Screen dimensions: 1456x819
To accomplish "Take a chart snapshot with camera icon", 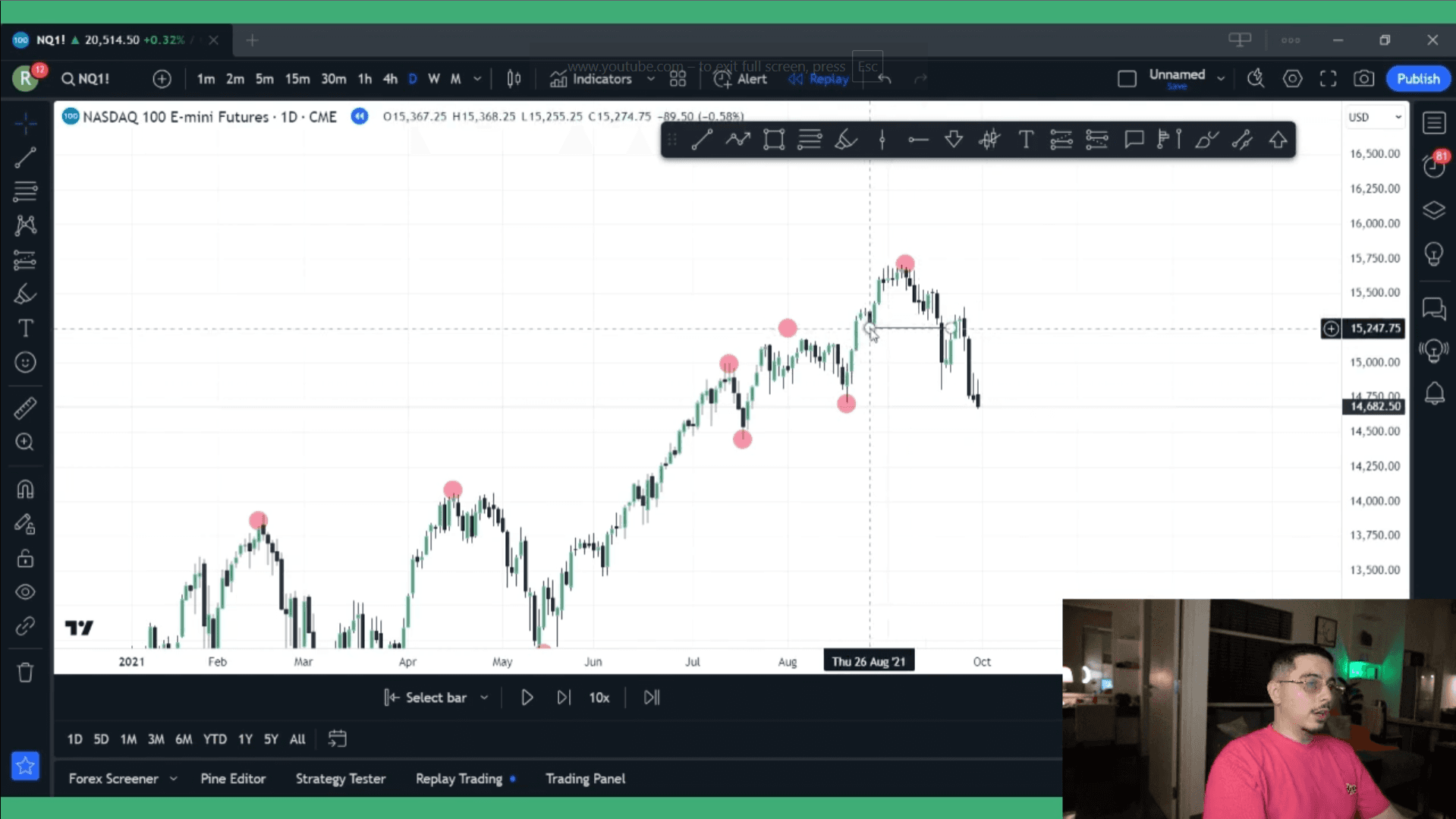I will coord(1363,78).
